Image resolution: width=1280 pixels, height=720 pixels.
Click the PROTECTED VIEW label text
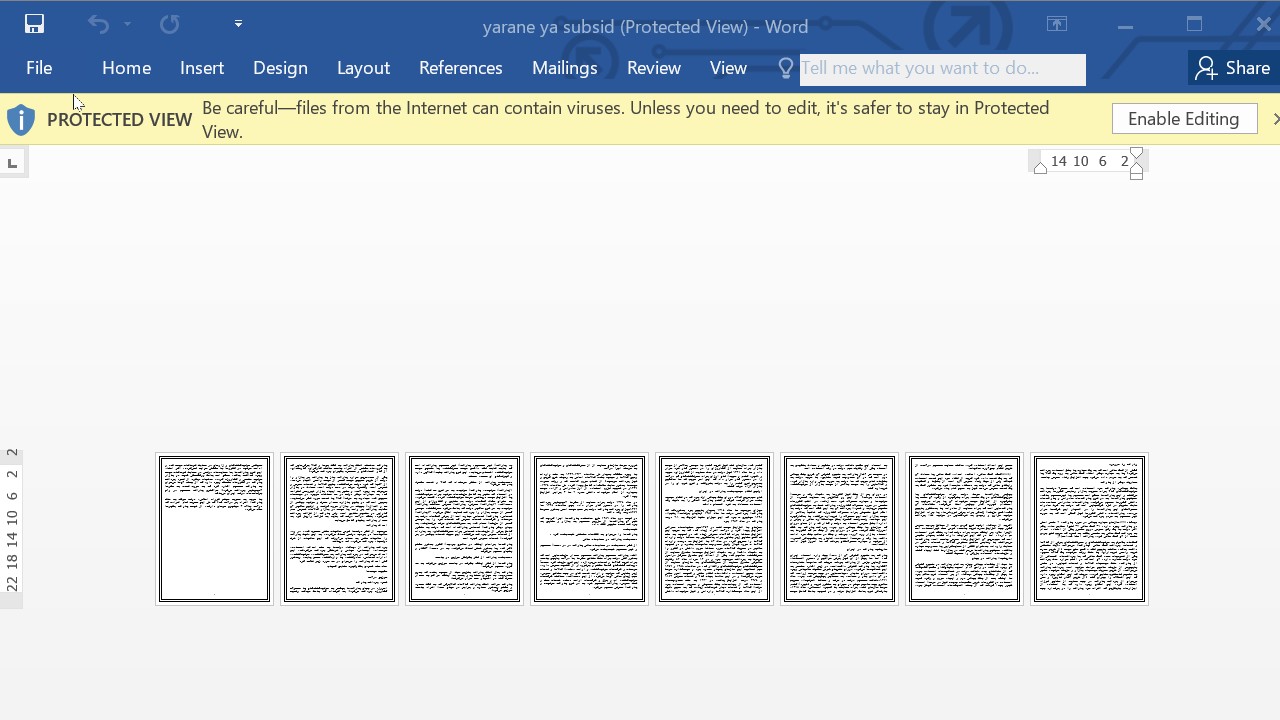119,120
